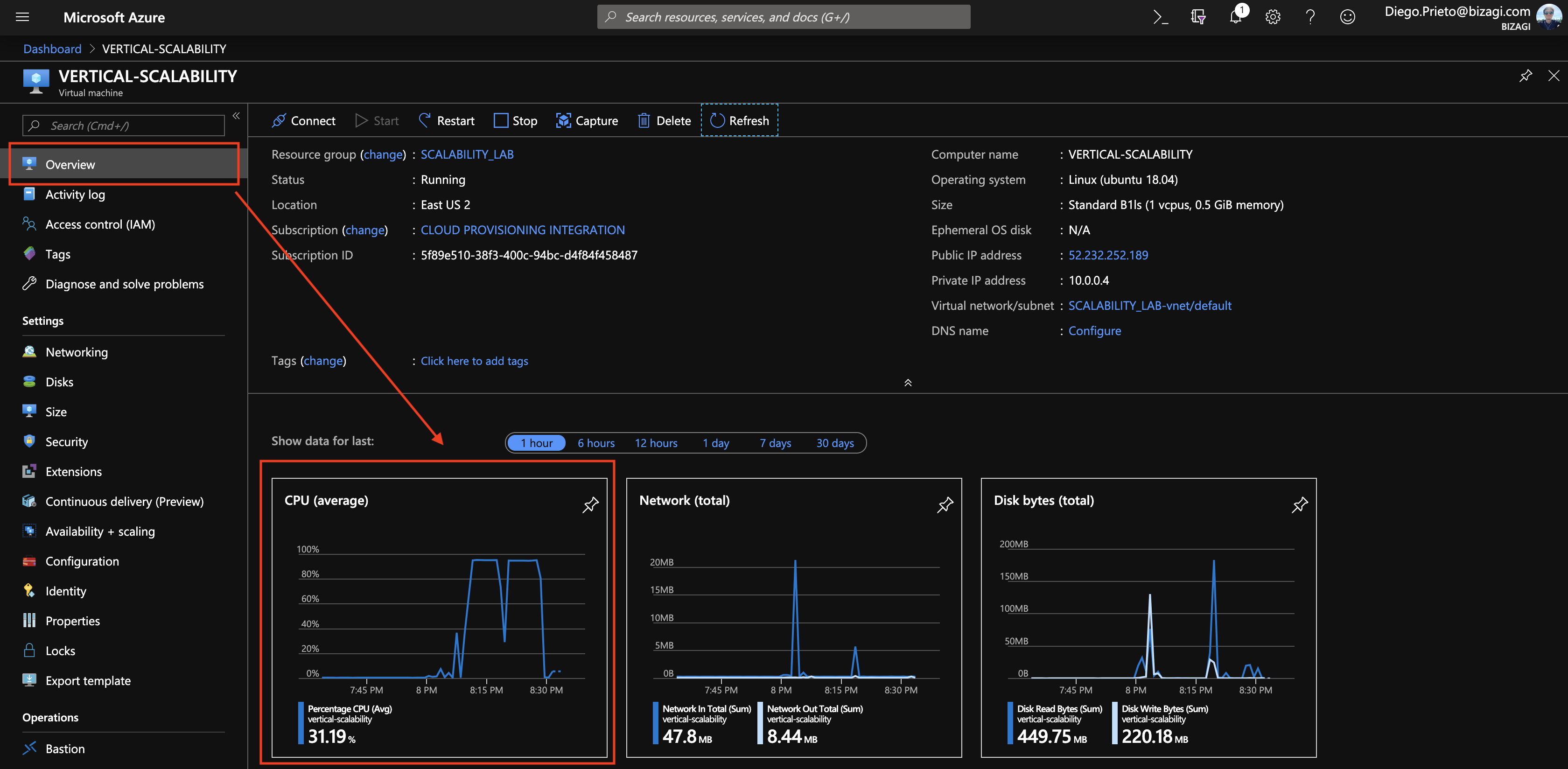Viewport: 1568px width, 769px height.
Task: Click the top resource search field
Action: [x=784, y=17]
